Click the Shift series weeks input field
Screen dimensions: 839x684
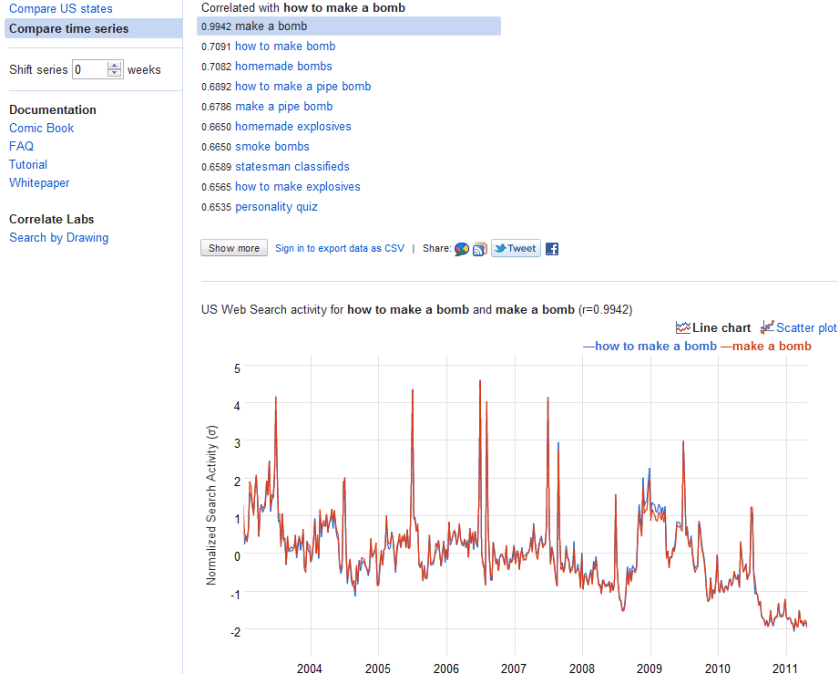pyautogui.click(x=89, y=70)
